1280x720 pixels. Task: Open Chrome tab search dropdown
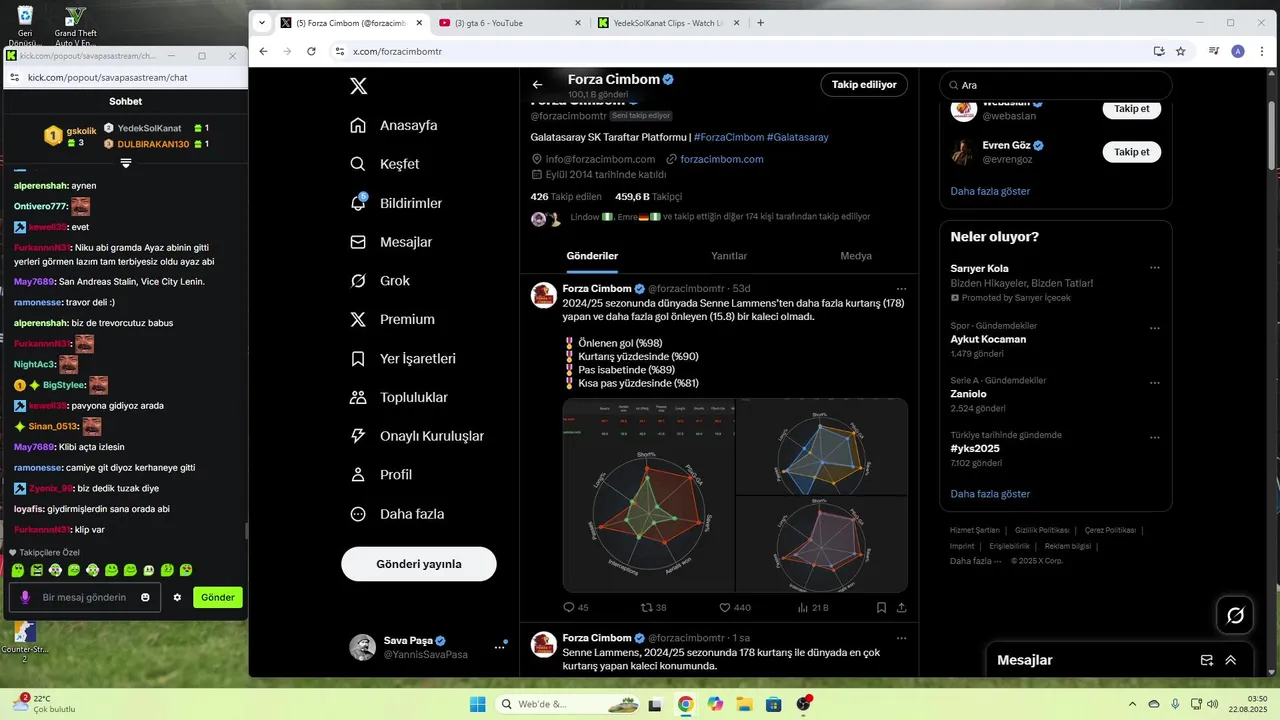[262, 22]
